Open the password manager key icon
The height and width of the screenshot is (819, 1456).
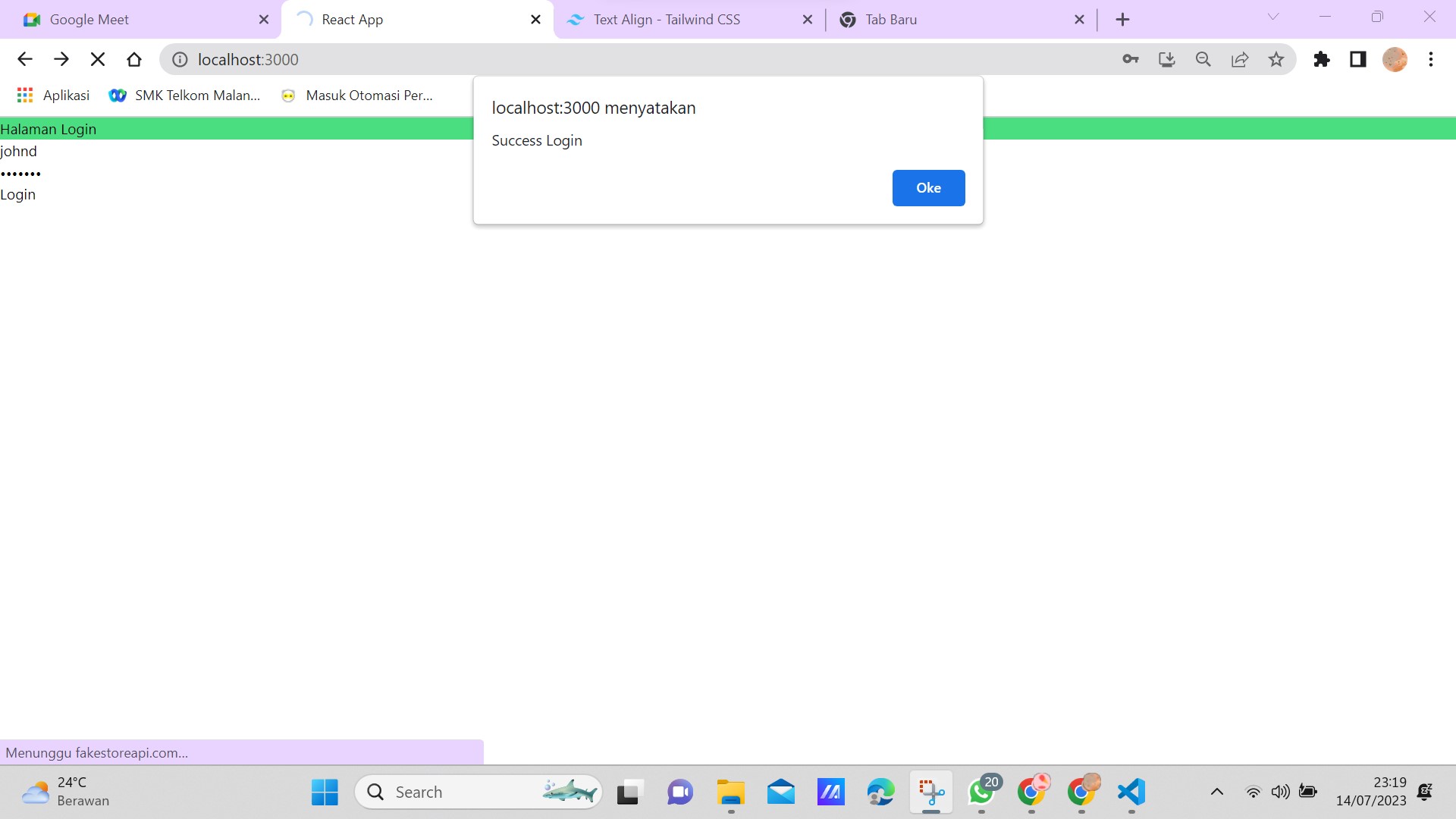(1129, 59)
